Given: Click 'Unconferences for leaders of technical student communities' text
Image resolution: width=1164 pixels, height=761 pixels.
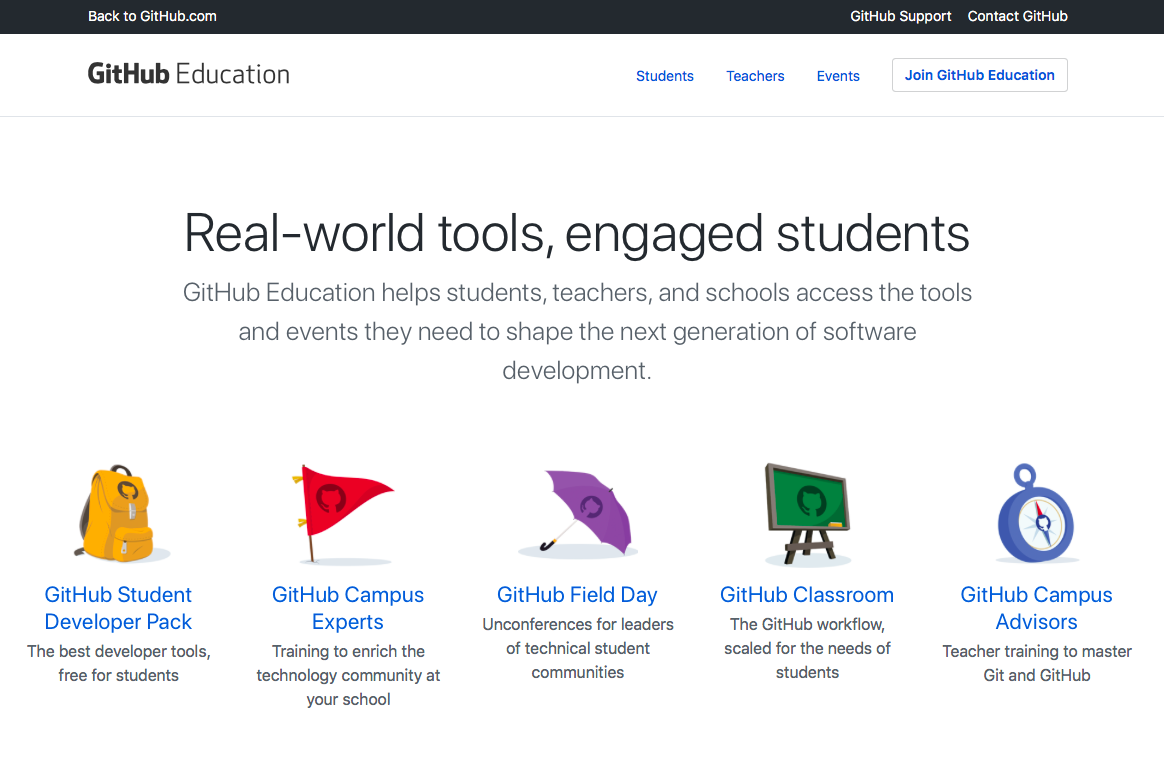Looking at the screenshot, I should 578,648.
